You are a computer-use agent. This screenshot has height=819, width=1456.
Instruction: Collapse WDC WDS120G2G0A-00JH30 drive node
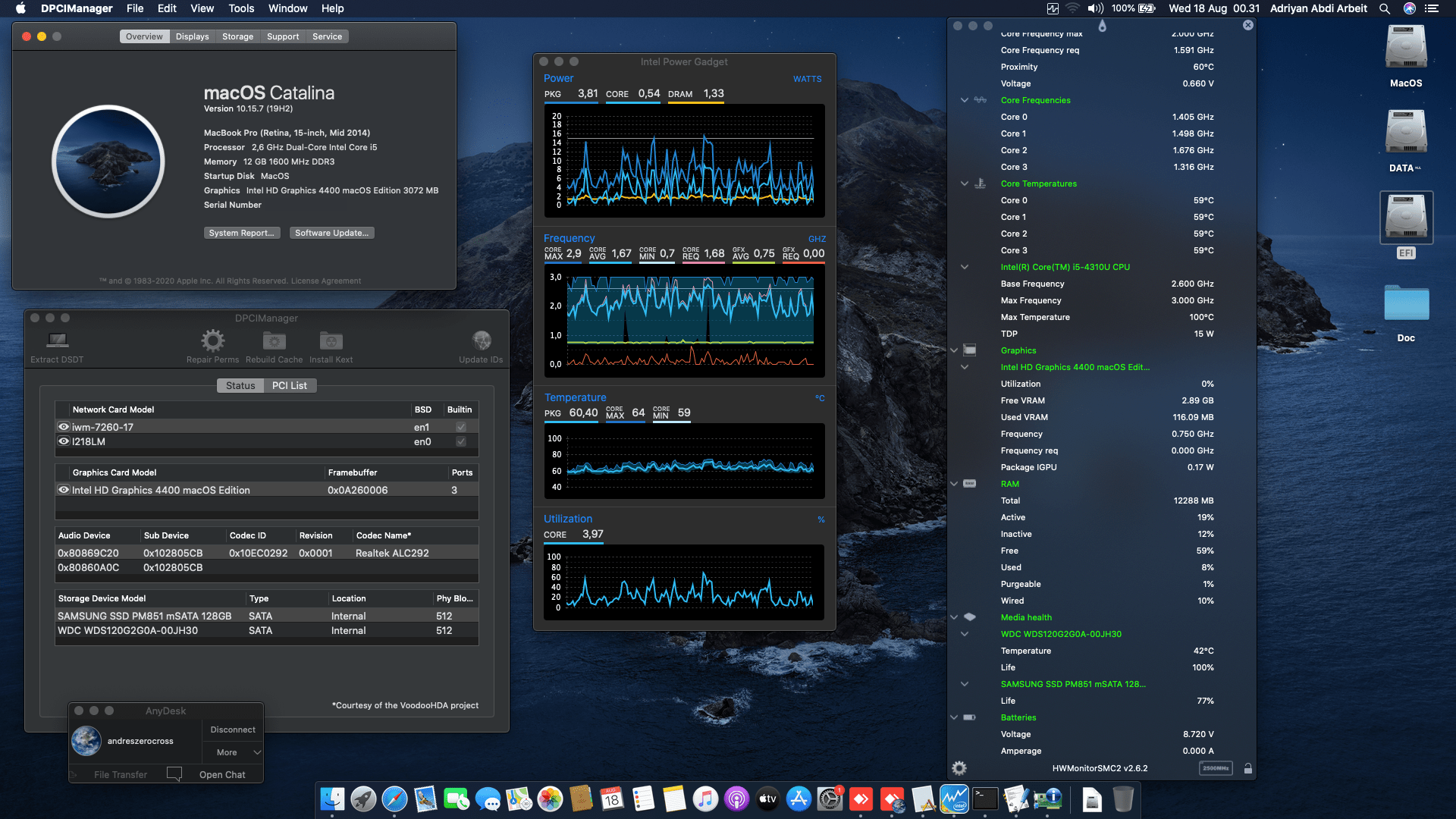coord(965,634)
